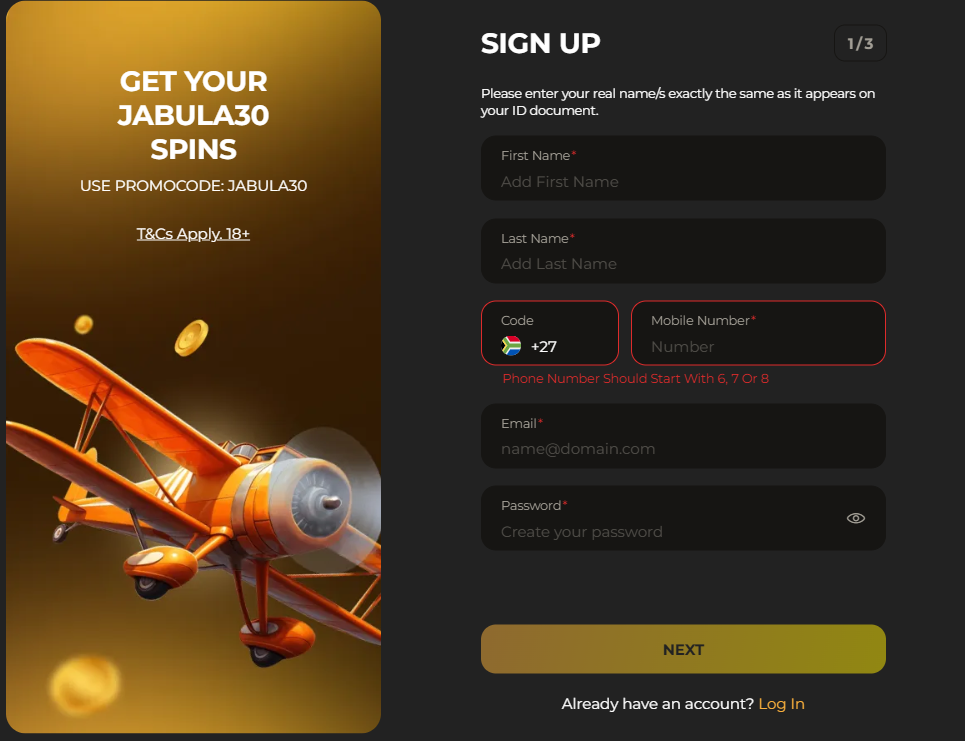This screenshot has width=965, height=741.
Task: Click the red phone number error message
Action: point(635,379)
